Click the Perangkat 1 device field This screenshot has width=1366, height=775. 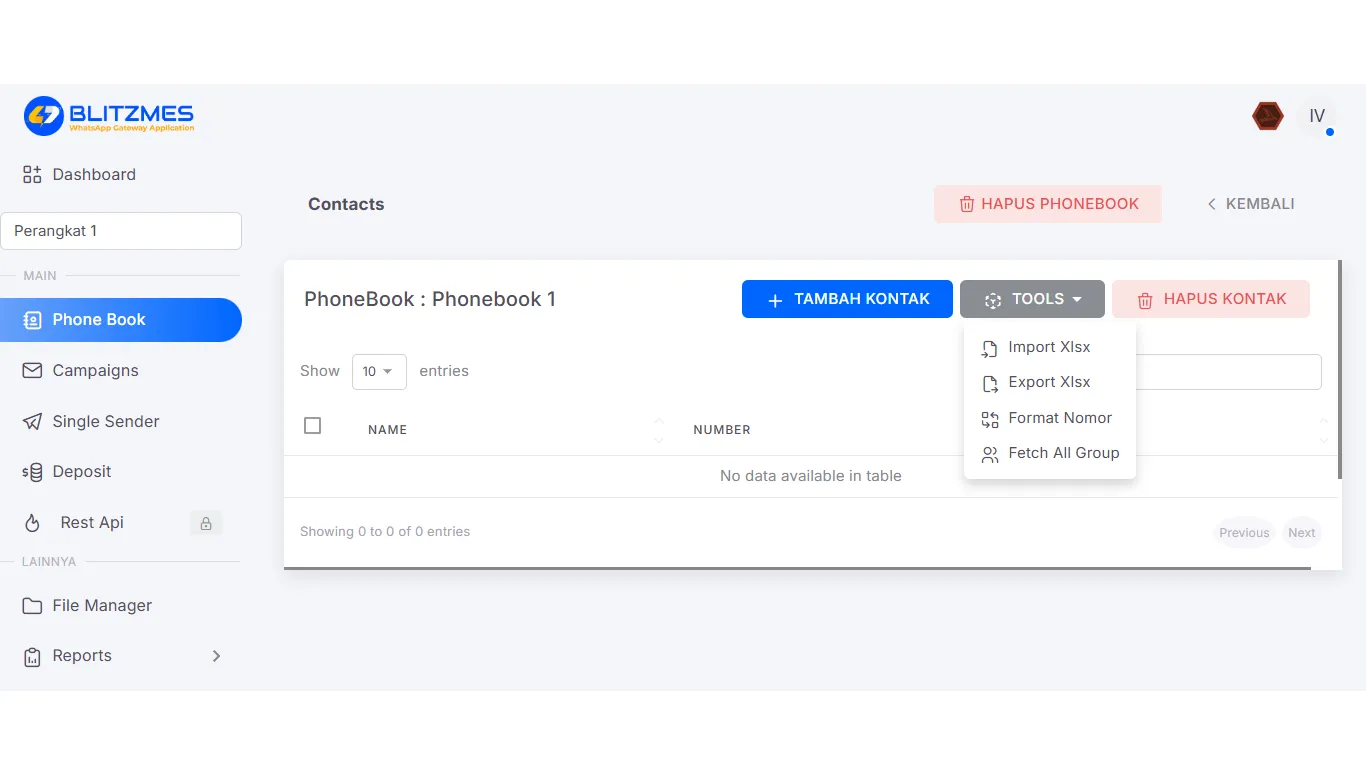point(121,231)
